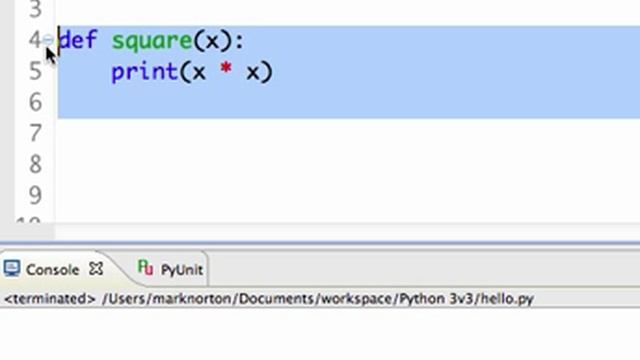Screen dimensions: 640x360
Task: Click the 'def' keyword on line 4
Action: (78, 40)
